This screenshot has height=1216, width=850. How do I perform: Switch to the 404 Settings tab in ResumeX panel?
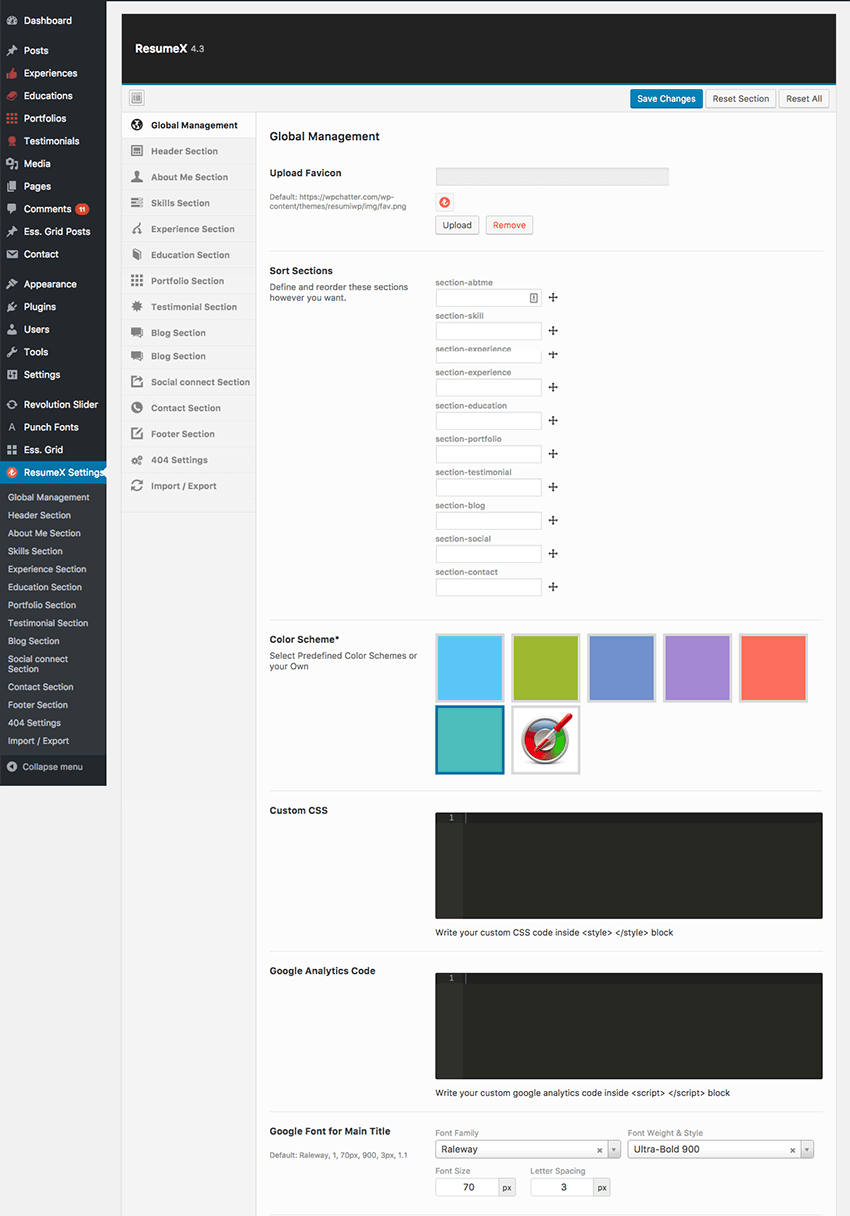tap(189, 460)
